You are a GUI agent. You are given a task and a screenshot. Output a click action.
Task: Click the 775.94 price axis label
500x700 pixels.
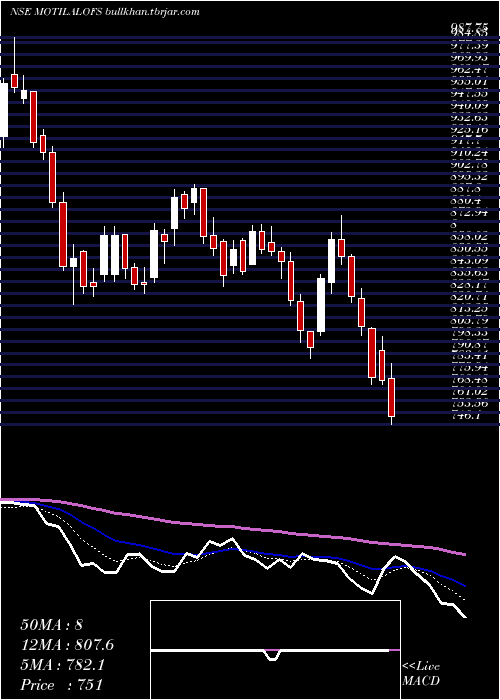pyautogui.click(x=468, y=368)
